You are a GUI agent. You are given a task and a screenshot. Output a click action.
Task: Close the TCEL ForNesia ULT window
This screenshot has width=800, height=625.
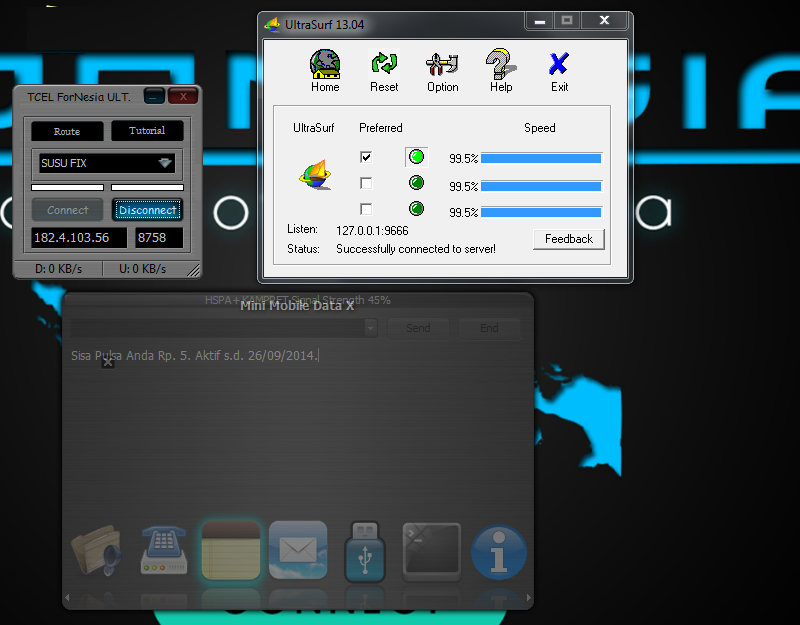point(183,96)
